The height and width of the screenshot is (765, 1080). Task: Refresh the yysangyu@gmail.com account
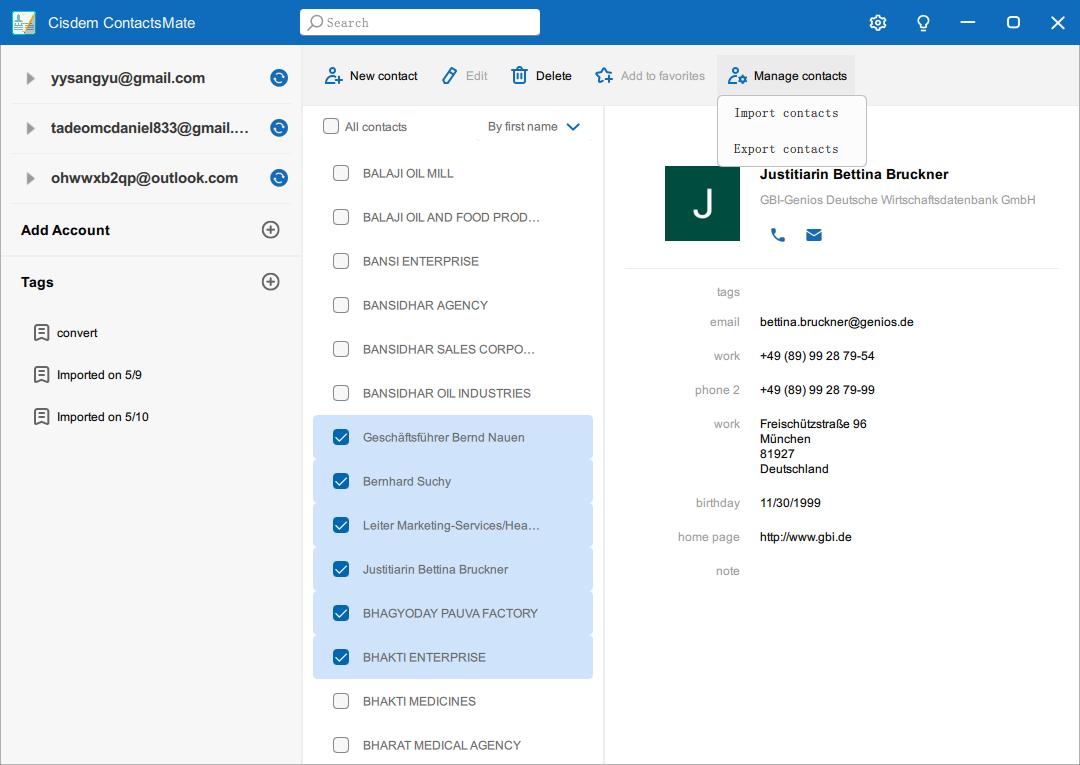coord(278,78)
